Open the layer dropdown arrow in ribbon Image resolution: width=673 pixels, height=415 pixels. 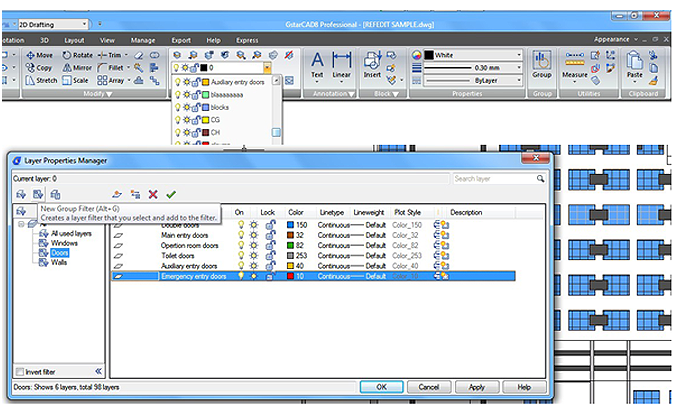(267, 68)
